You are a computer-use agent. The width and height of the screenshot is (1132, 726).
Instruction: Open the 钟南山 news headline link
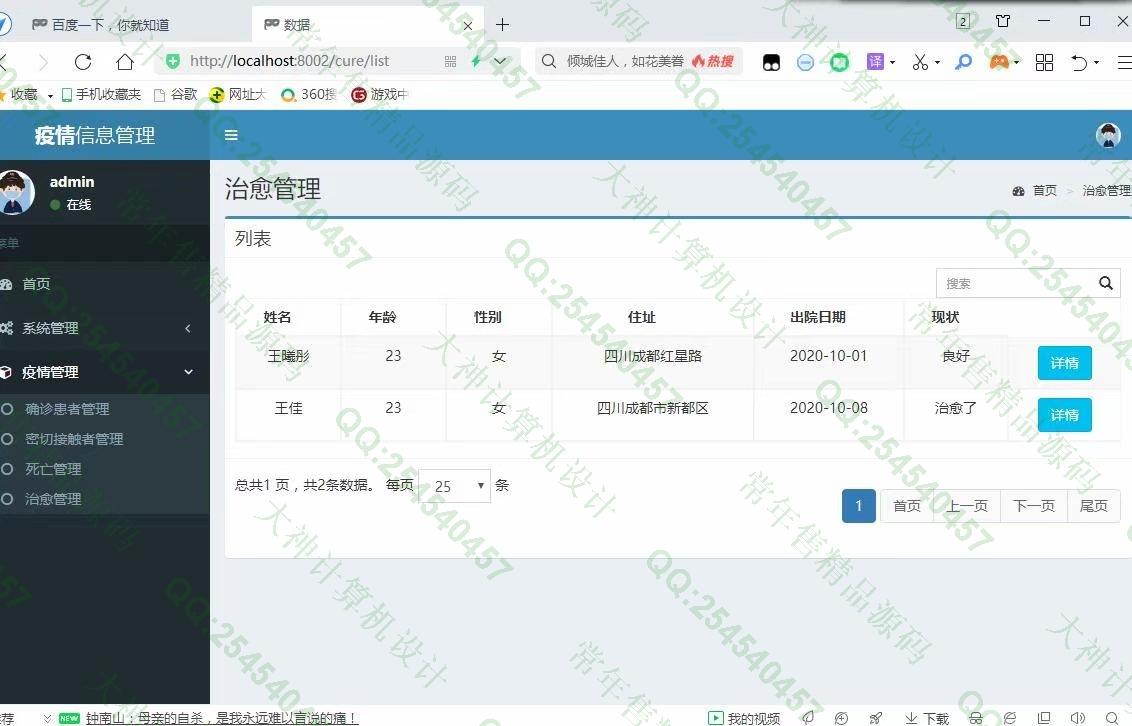click(x=222, y=718)
